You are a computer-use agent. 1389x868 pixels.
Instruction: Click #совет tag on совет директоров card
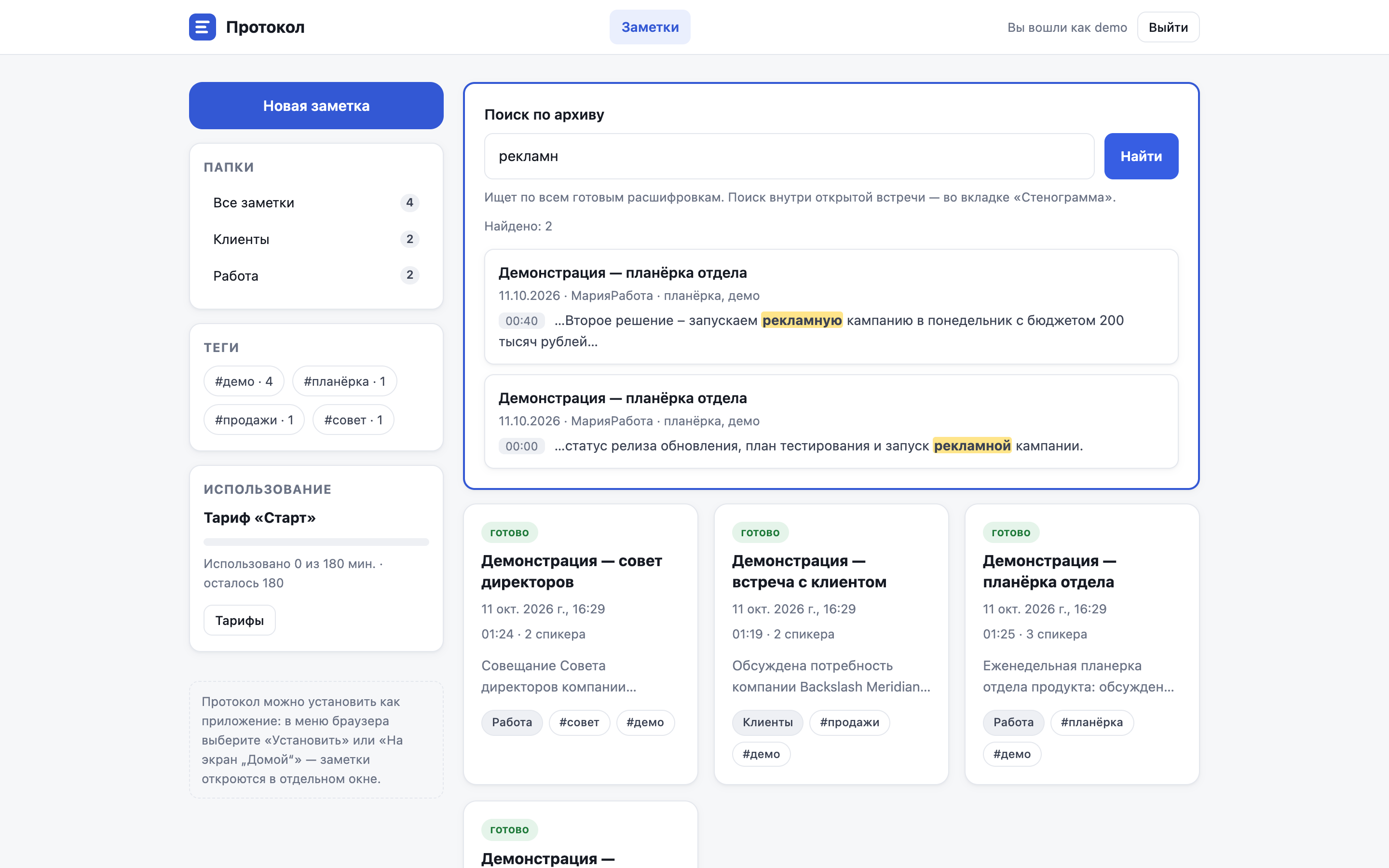point(579,722)
